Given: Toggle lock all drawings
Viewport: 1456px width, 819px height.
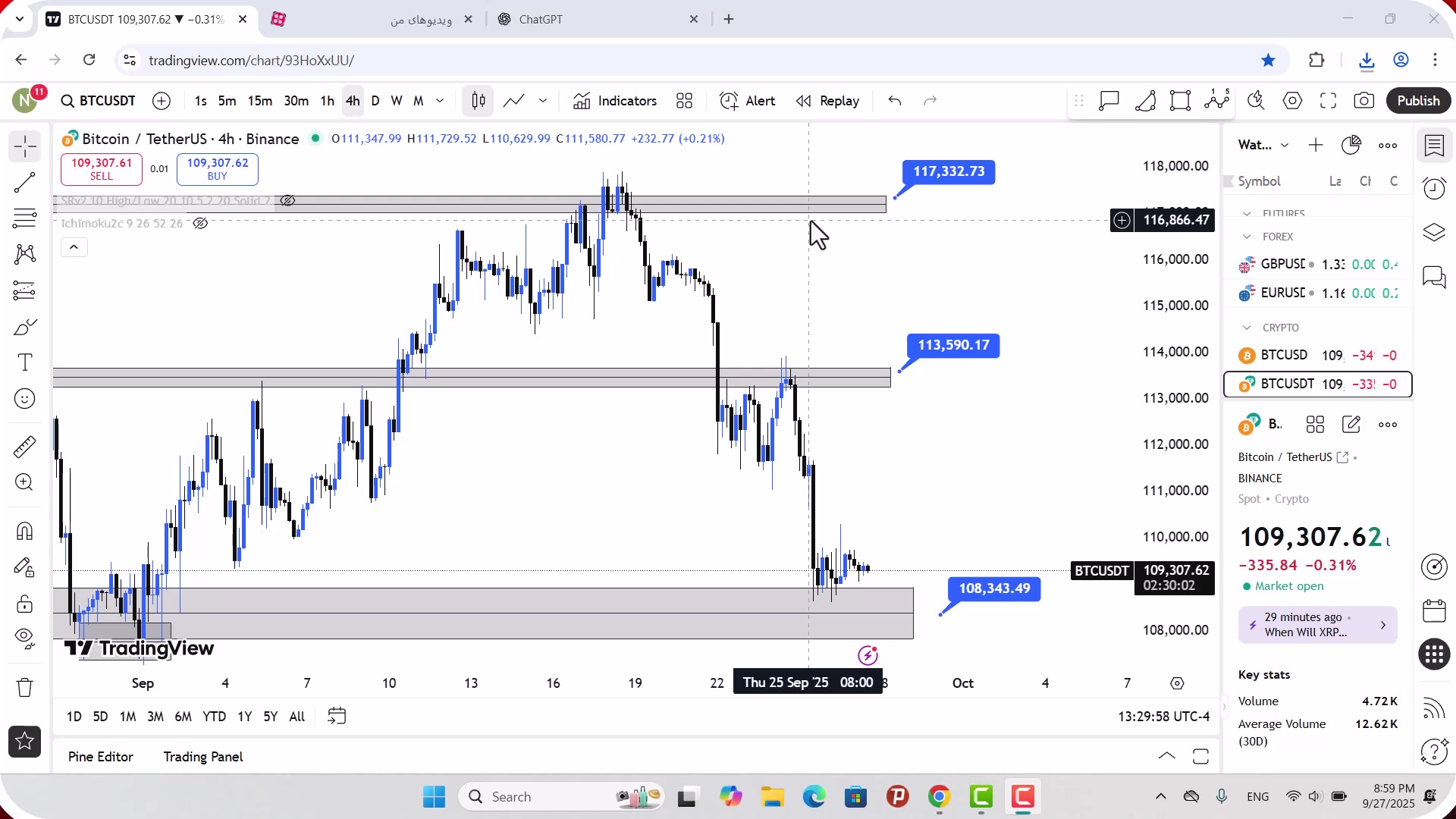Looking at the screenshot, I should [x=24, y=604].
